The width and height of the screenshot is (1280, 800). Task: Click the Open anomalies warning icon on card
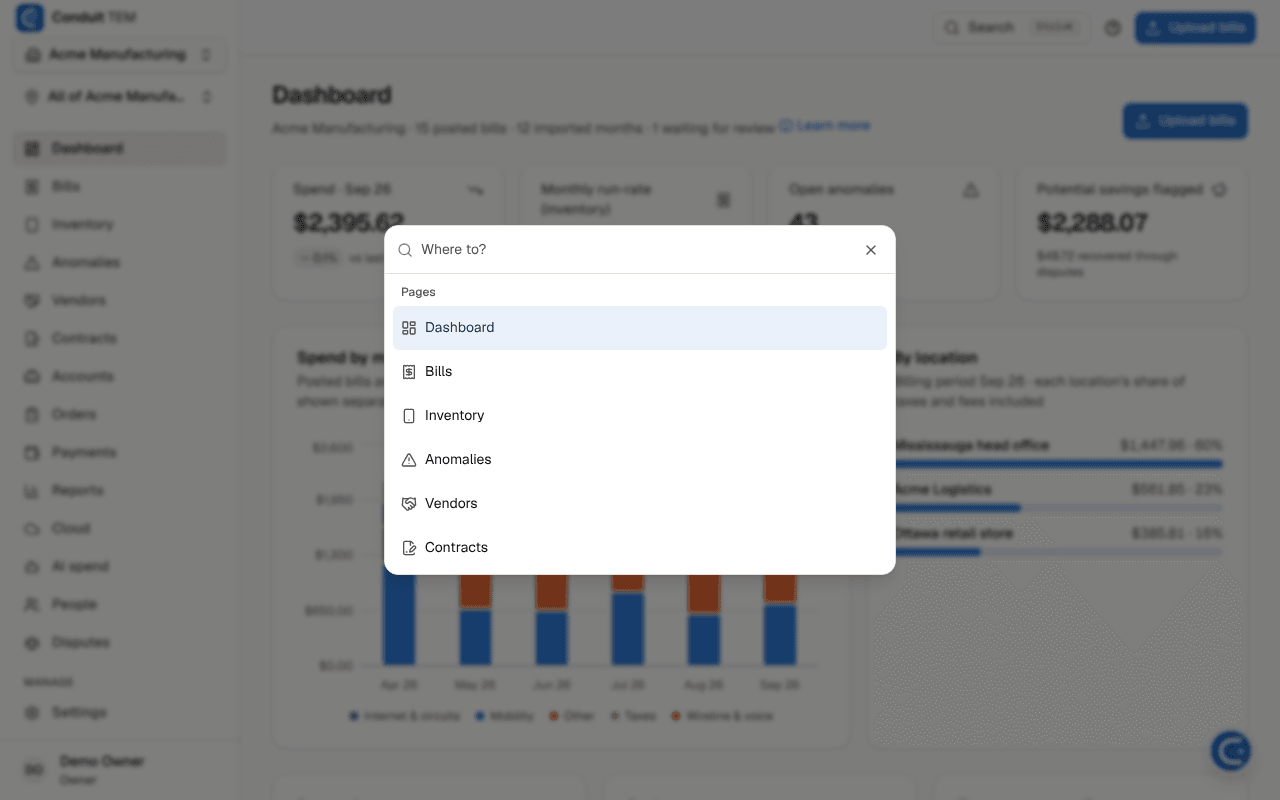click(970, 190)
